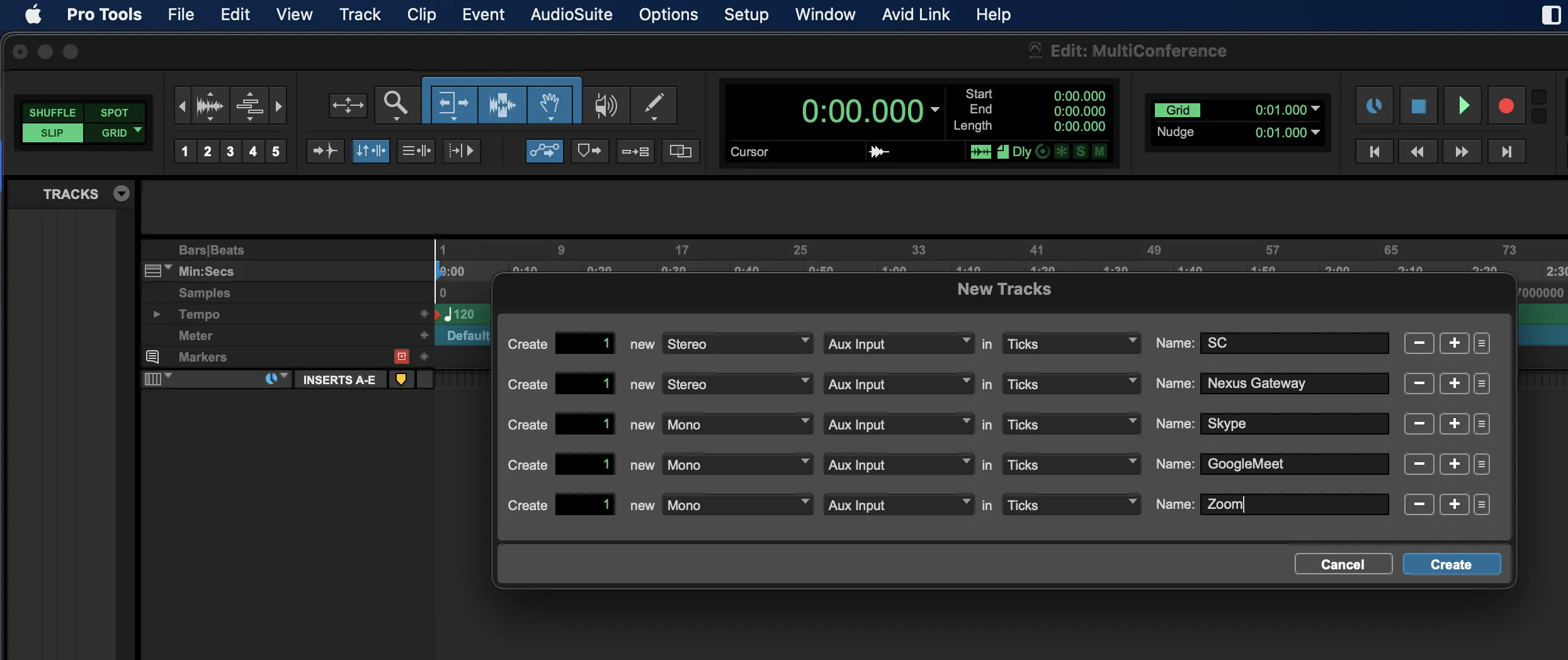Click the zoom toggle icon
The width and height of the screenshot is (1568, 660).
coord(348,105)
